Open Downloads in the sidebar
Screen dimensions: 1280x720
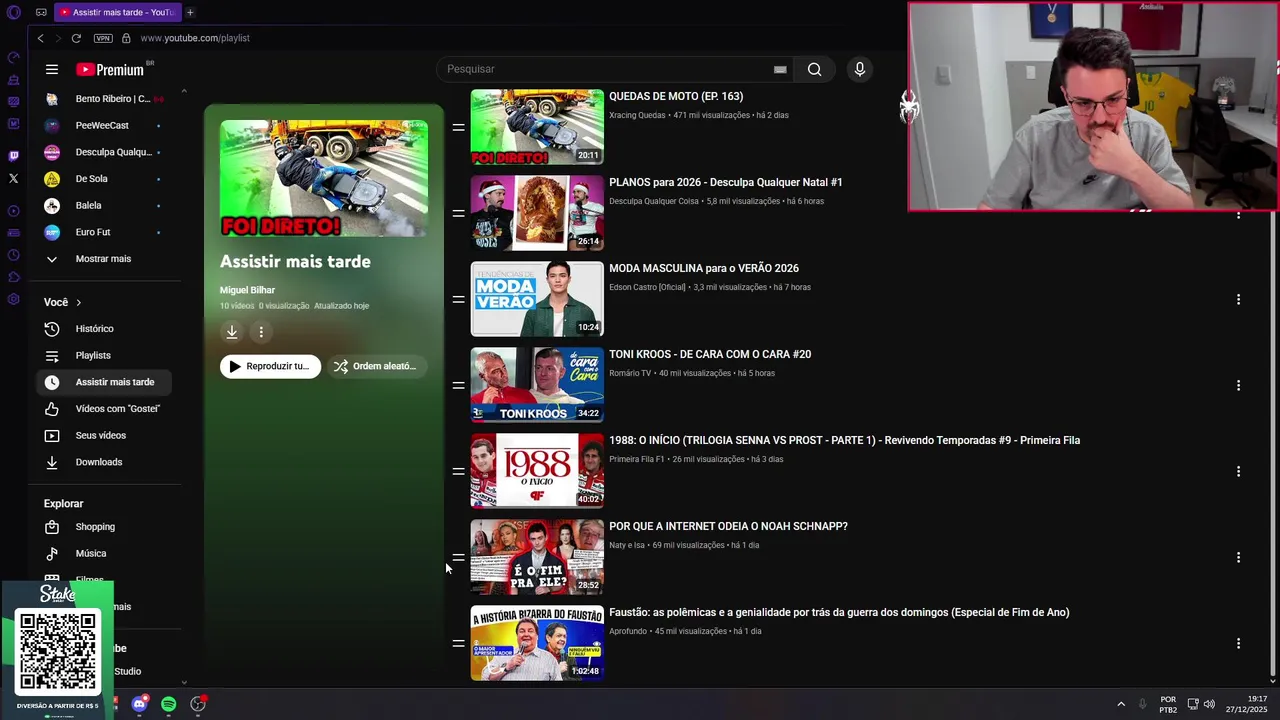coord(103,462)
